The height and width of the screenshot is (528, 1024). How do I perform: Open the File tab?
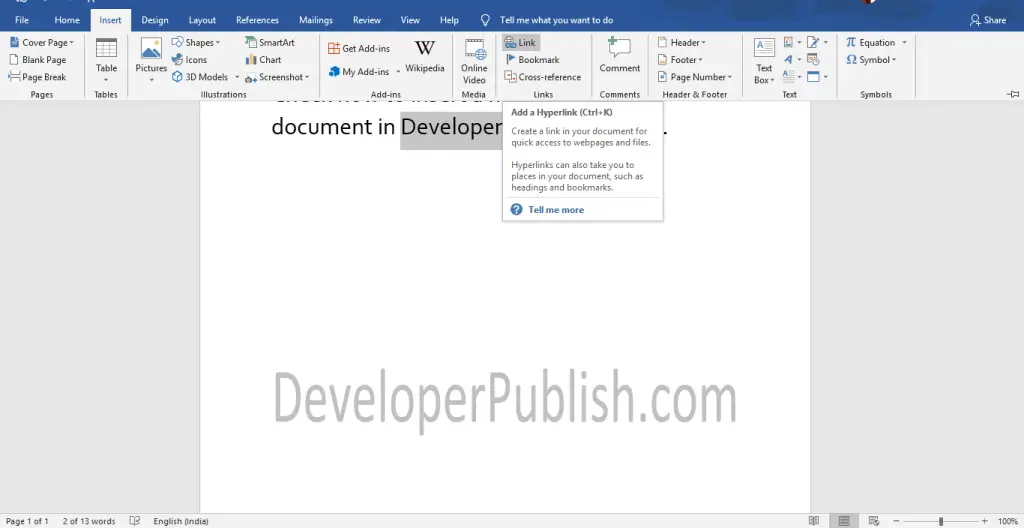coord(22,20)
